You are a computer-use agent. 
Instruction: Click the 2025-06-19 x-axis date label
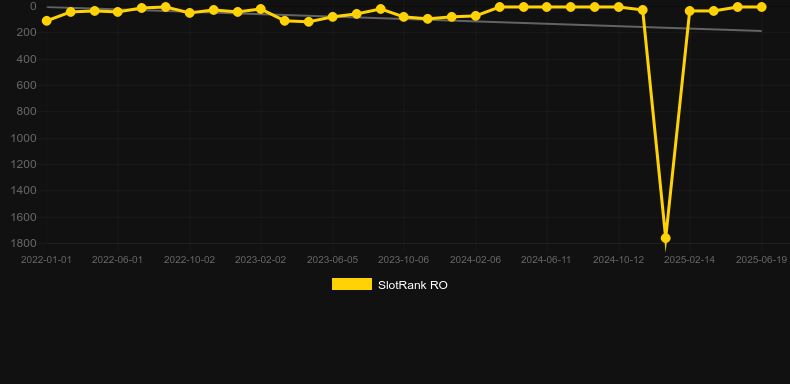[761, 260]
